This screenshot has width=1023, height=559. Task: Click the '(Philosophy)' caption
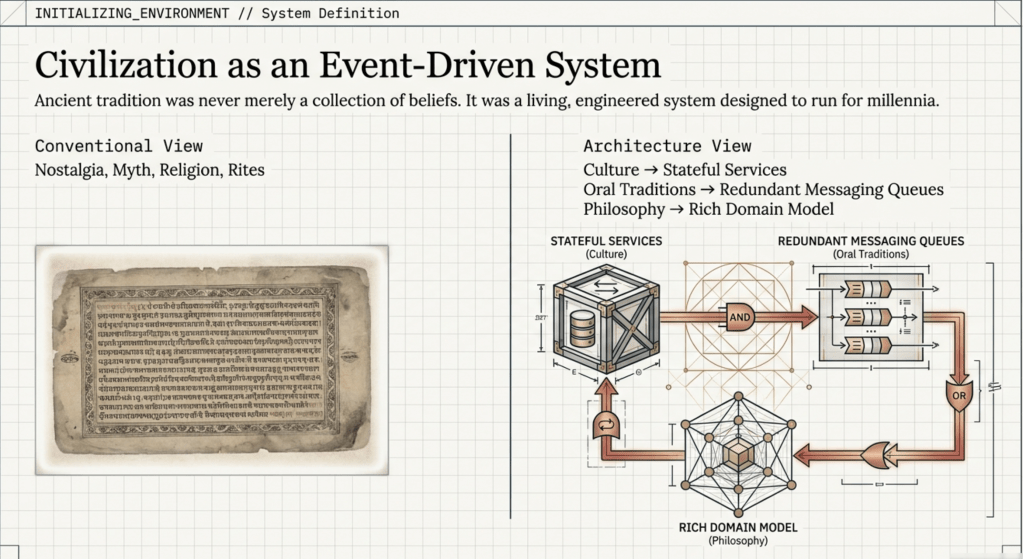tap(738, 541)
